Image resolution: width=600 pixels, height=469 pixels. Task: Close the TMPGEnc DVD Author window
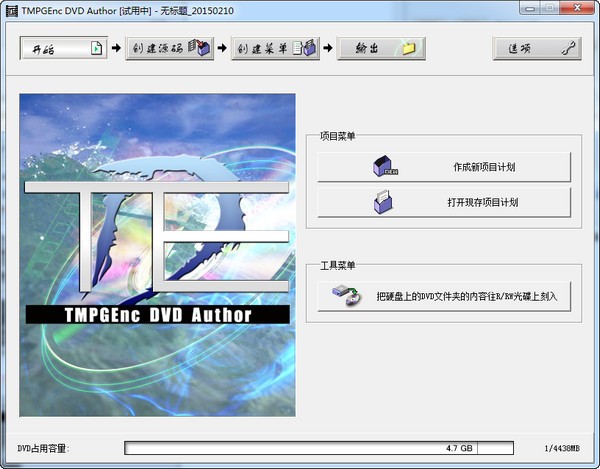tap(578, 8)
